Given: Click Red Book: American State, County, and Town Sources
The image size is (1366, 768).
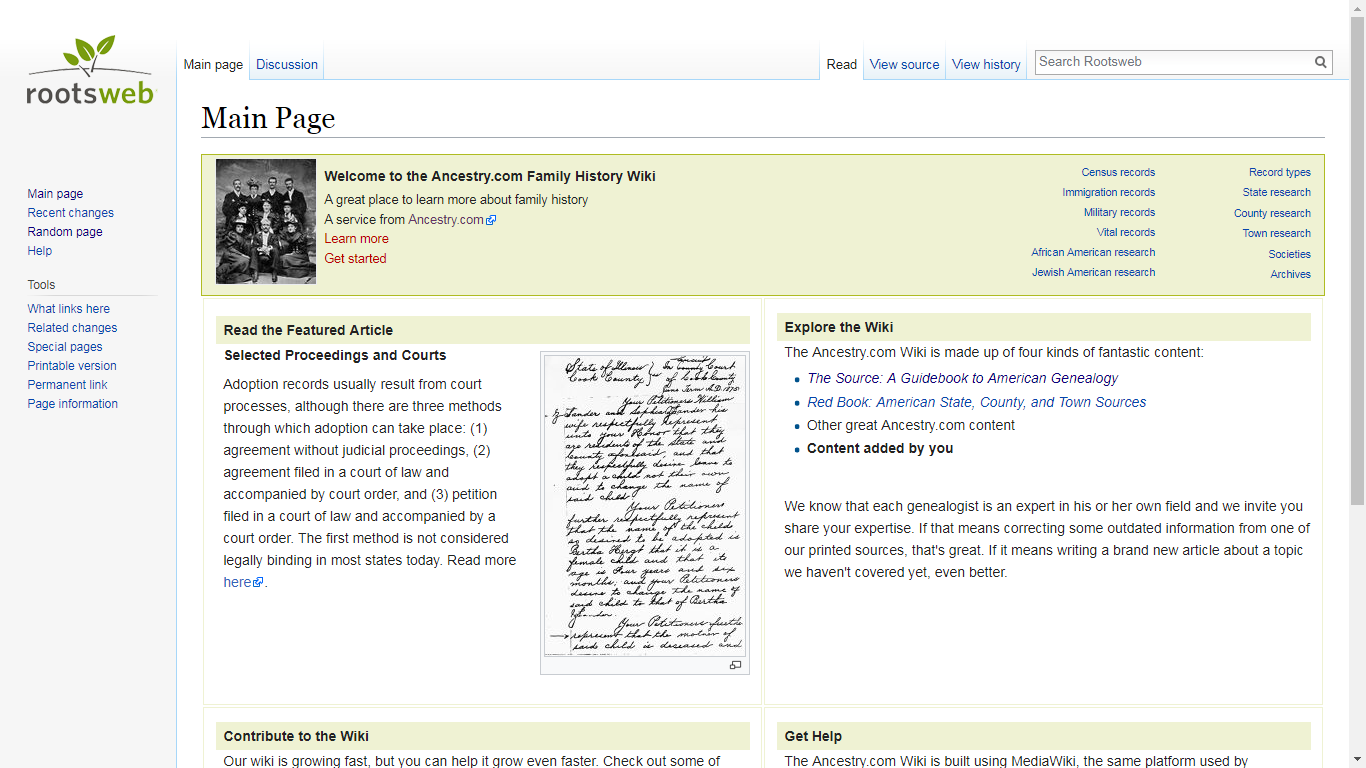Looking at the screenshot, I should click(x=977, y=401).
